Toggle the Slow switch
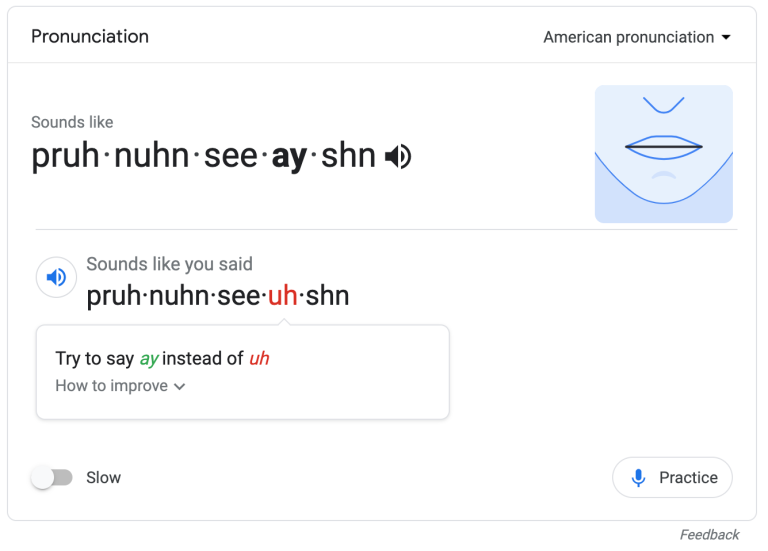 [52, 478]
